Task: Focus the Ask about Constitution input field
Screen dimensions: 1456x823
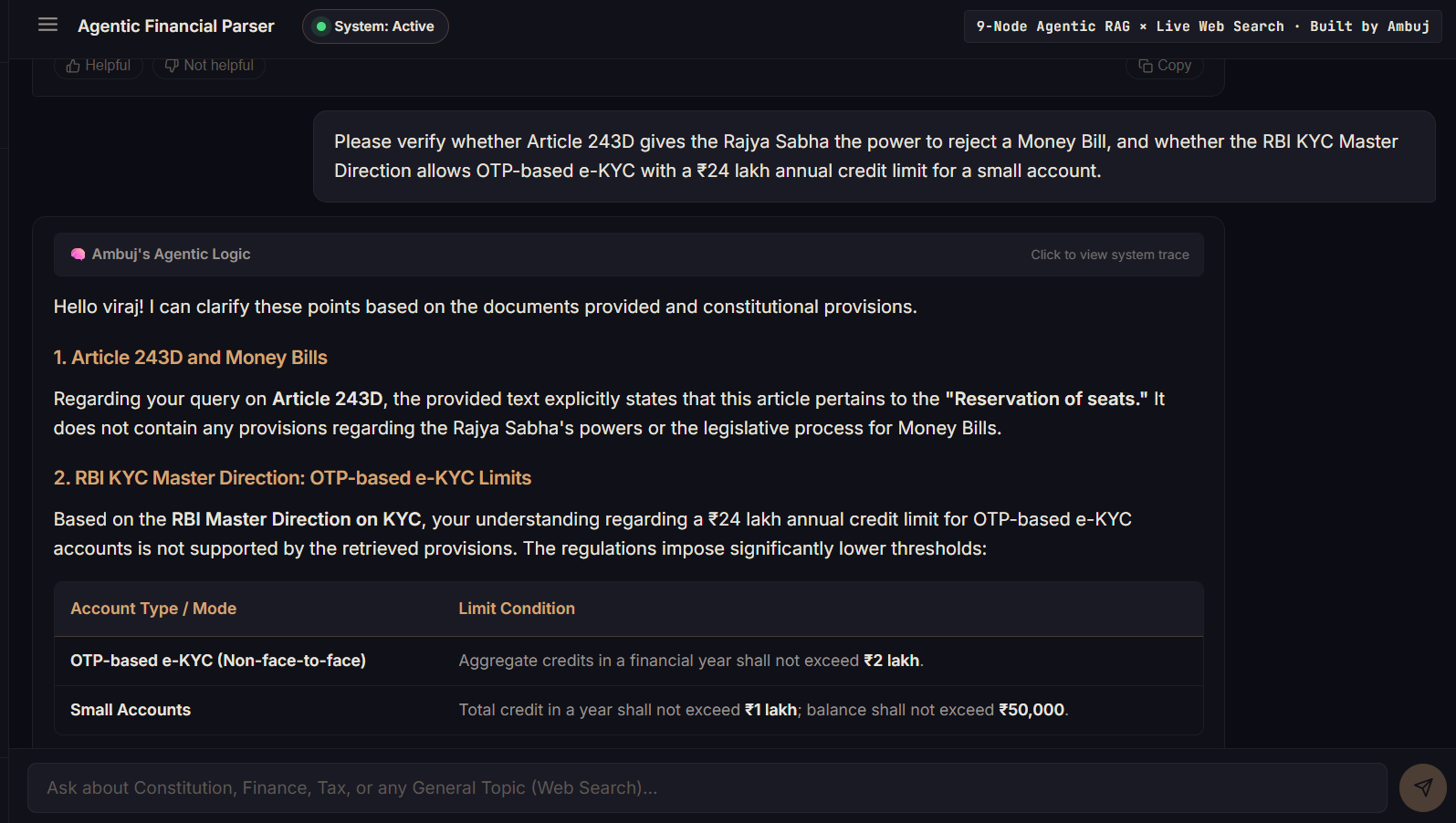Action: point(707,788)
